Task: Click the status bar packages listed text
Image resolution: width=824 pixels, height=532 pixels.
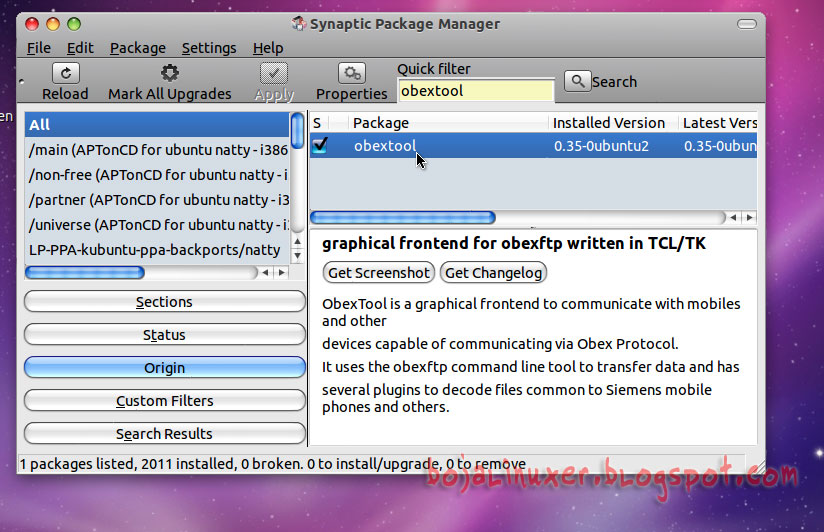Action: tap(273, 464)
